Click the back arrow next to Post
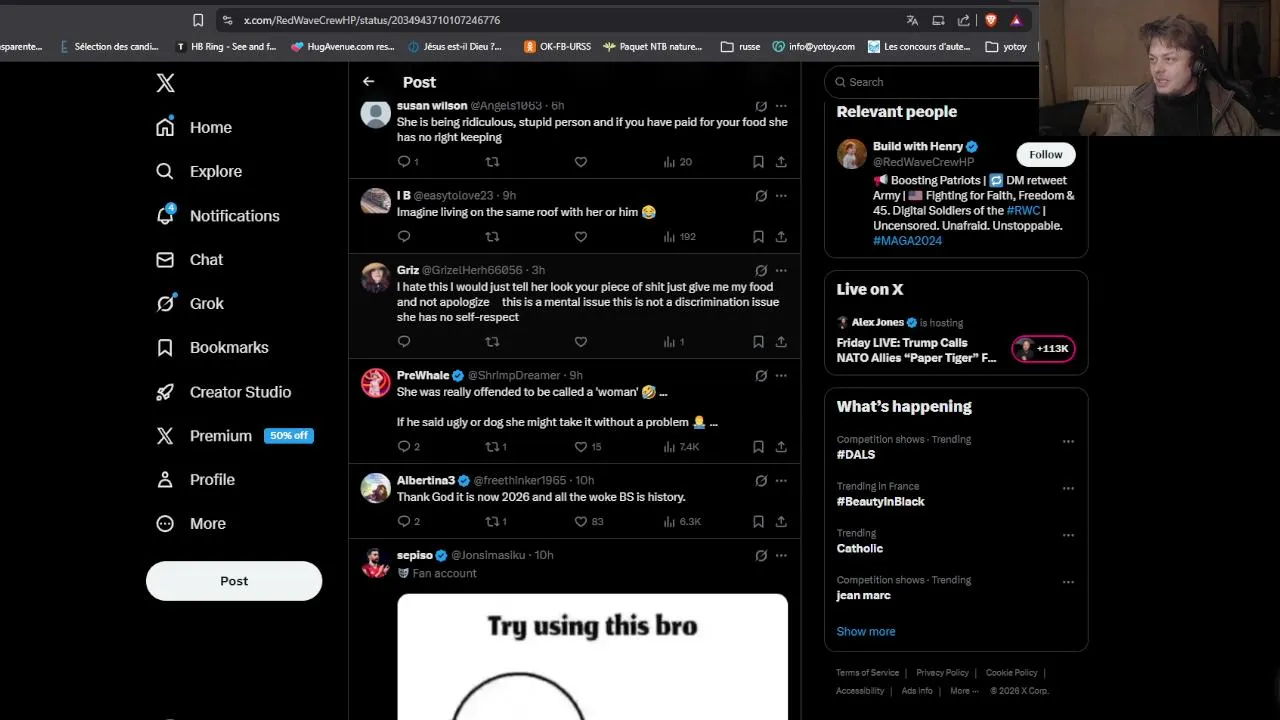This screenshot has width=1280, height=720. [x=368, y=82]
